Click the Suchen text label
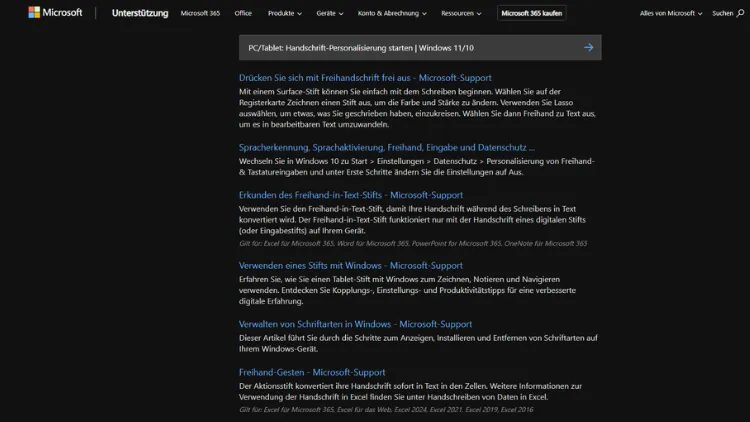The width and height of the screenshot is (750, 422). click(721, 13)
